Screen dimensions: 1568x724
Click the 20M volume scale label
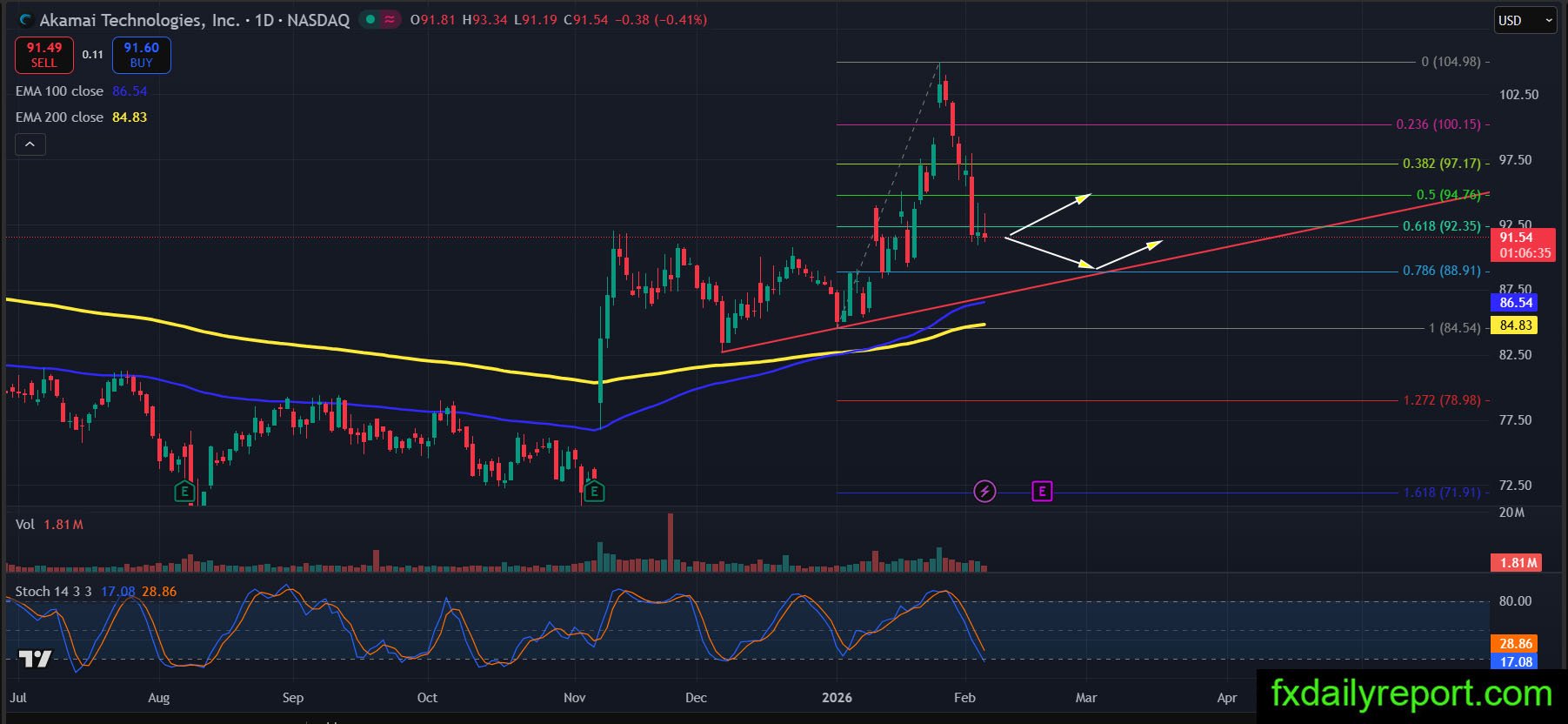click(x=1511, y=513)
